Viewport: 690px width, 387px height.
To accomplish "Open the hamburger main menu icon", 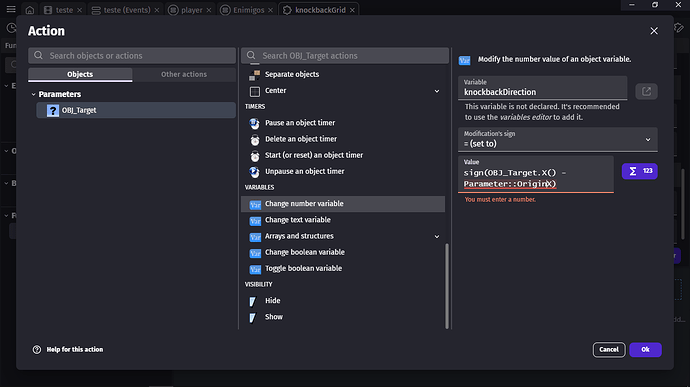I will pyautogui.click(x=11, y=9).
